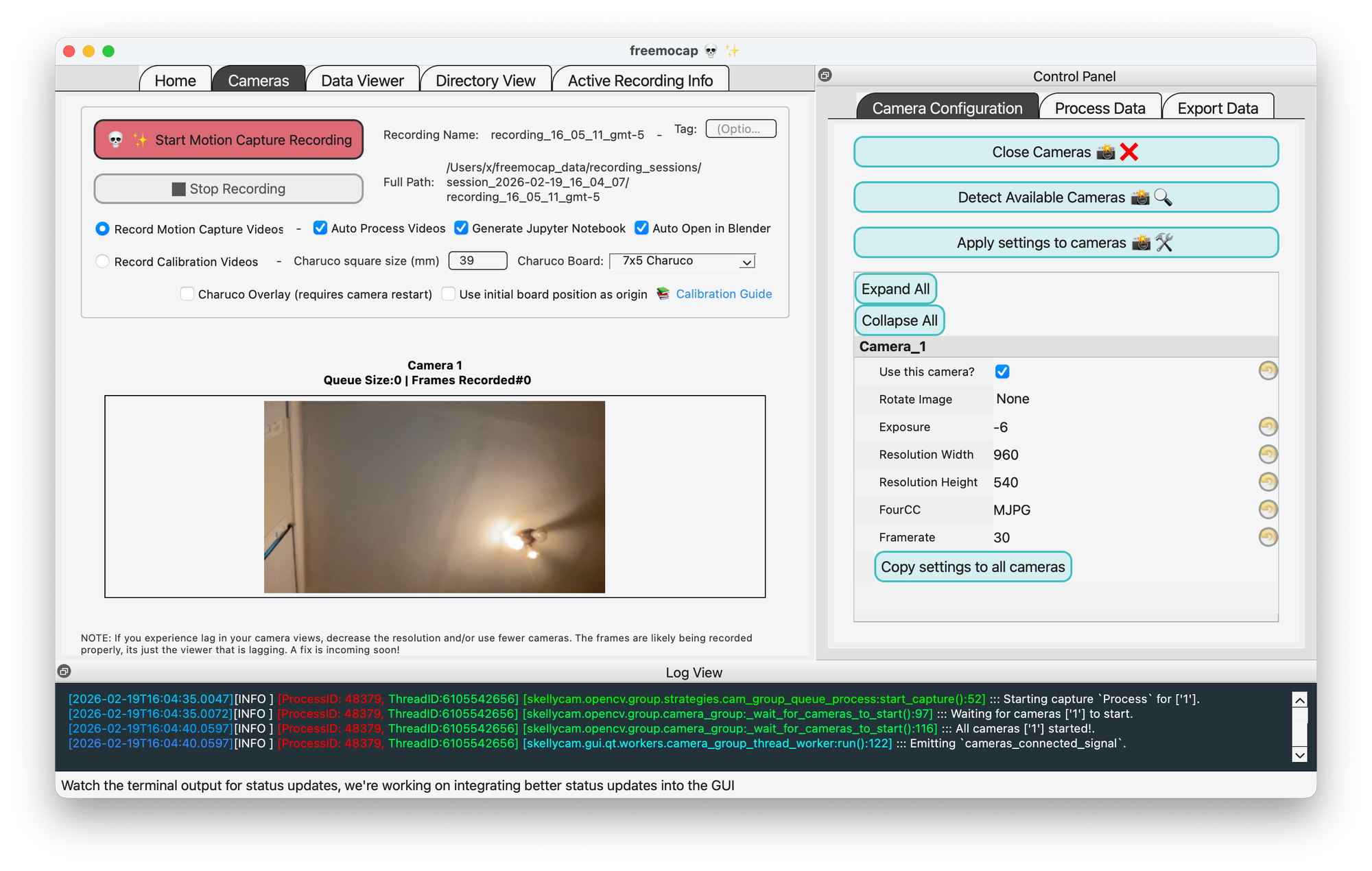Open the Process Data tab
The height and width of the screenshot is (871, 1372).
click(1100, 108)
